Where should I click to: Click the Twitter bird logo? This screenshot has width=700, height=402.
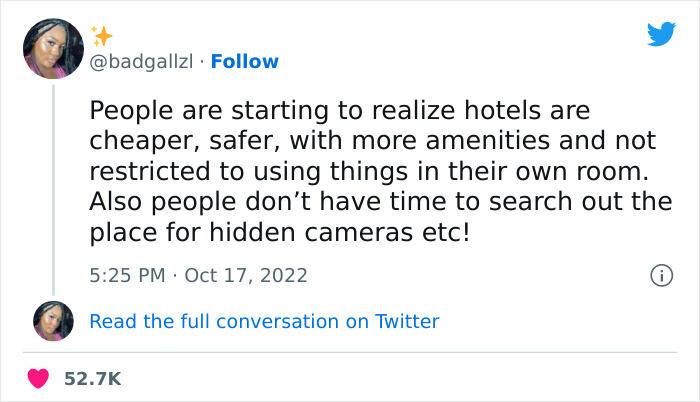[661, 35]
